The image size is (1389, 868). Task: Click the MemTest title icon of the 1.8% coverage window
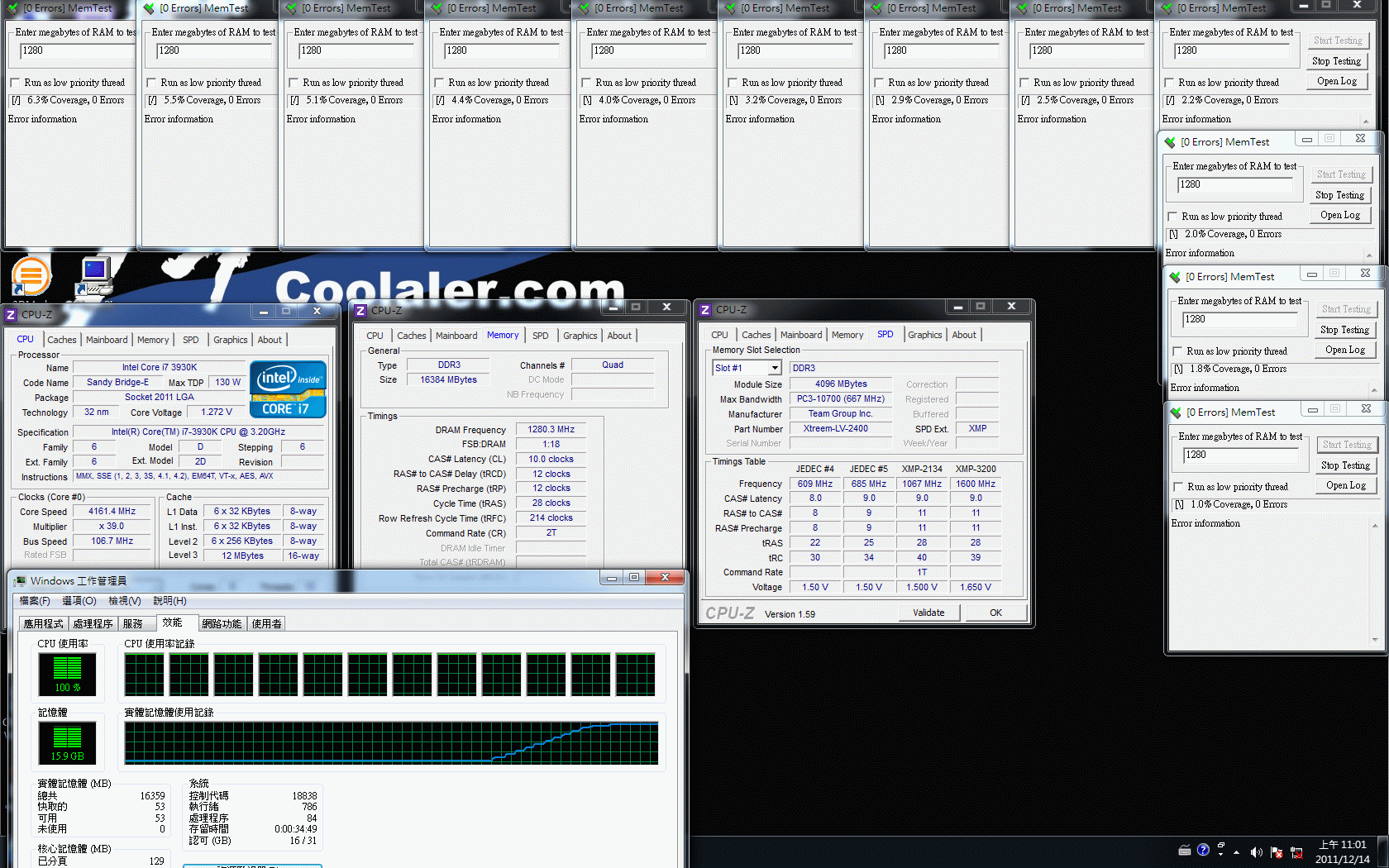(x=1175, y=277)
